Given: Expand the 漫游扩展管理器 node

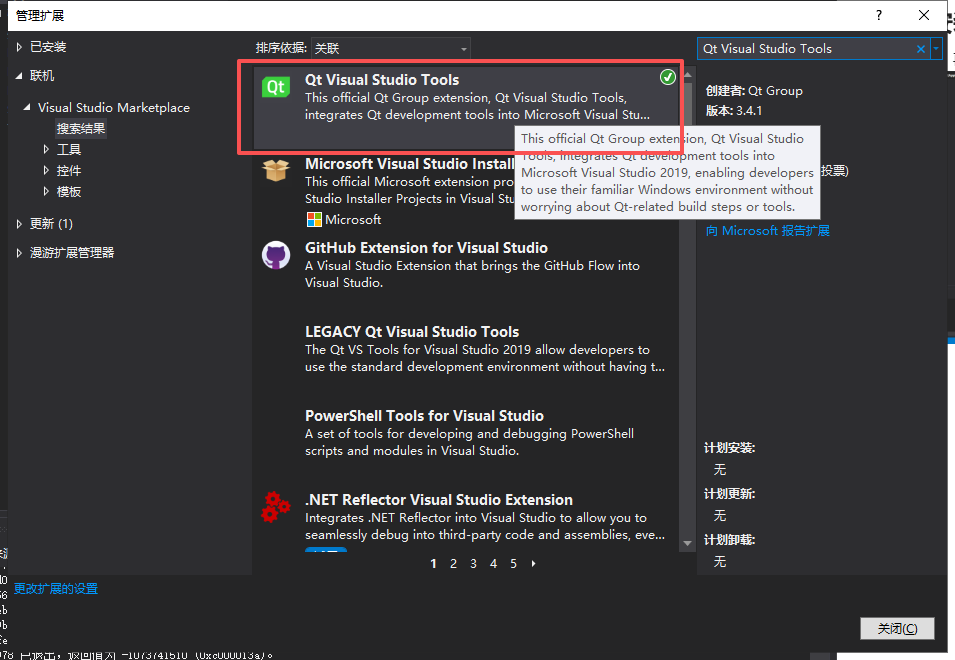Looking at the screenshot, I should [19, 253].
